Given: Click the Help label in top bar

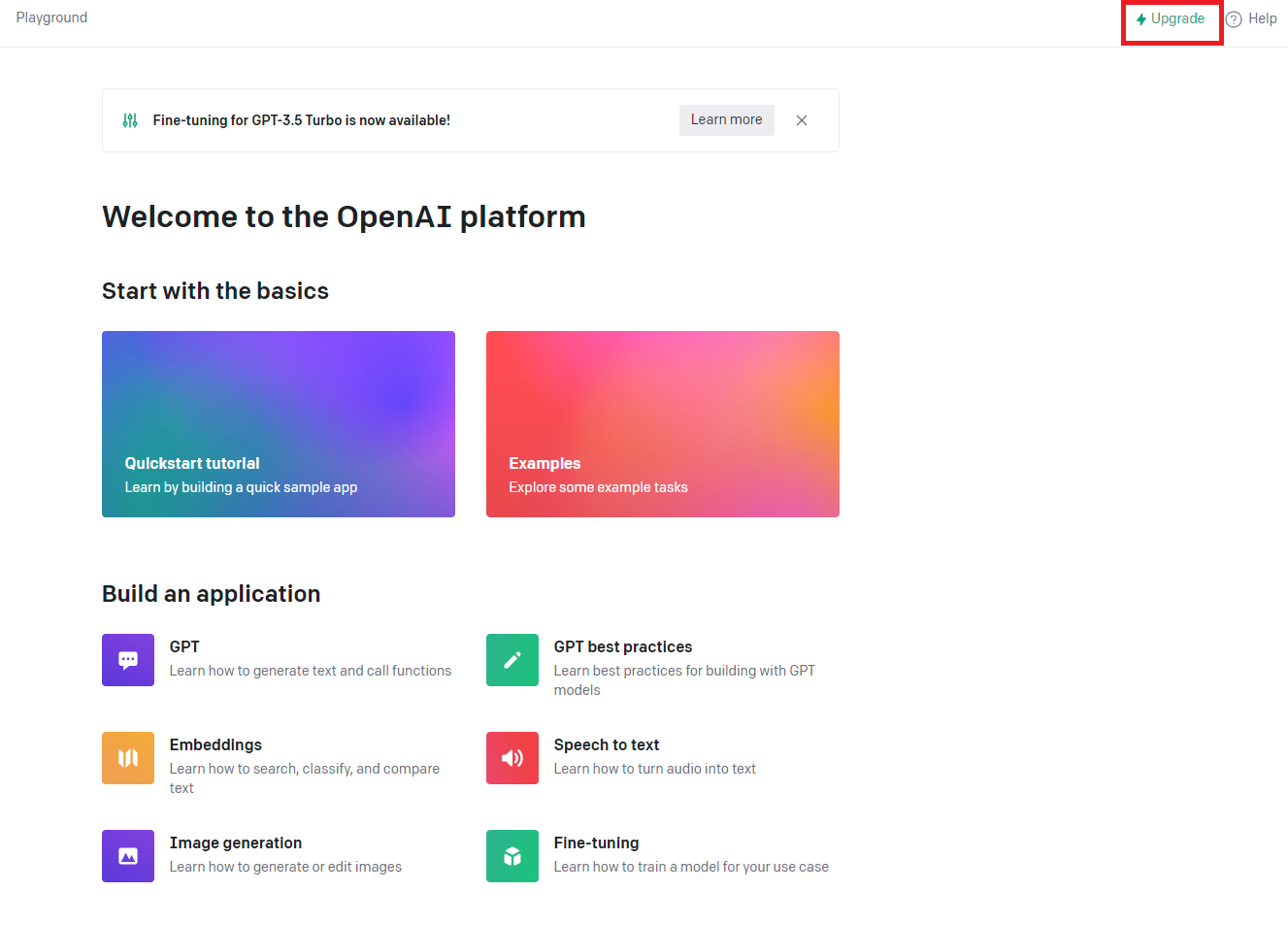Looking at the screenshot, I should pos(1262,18).
